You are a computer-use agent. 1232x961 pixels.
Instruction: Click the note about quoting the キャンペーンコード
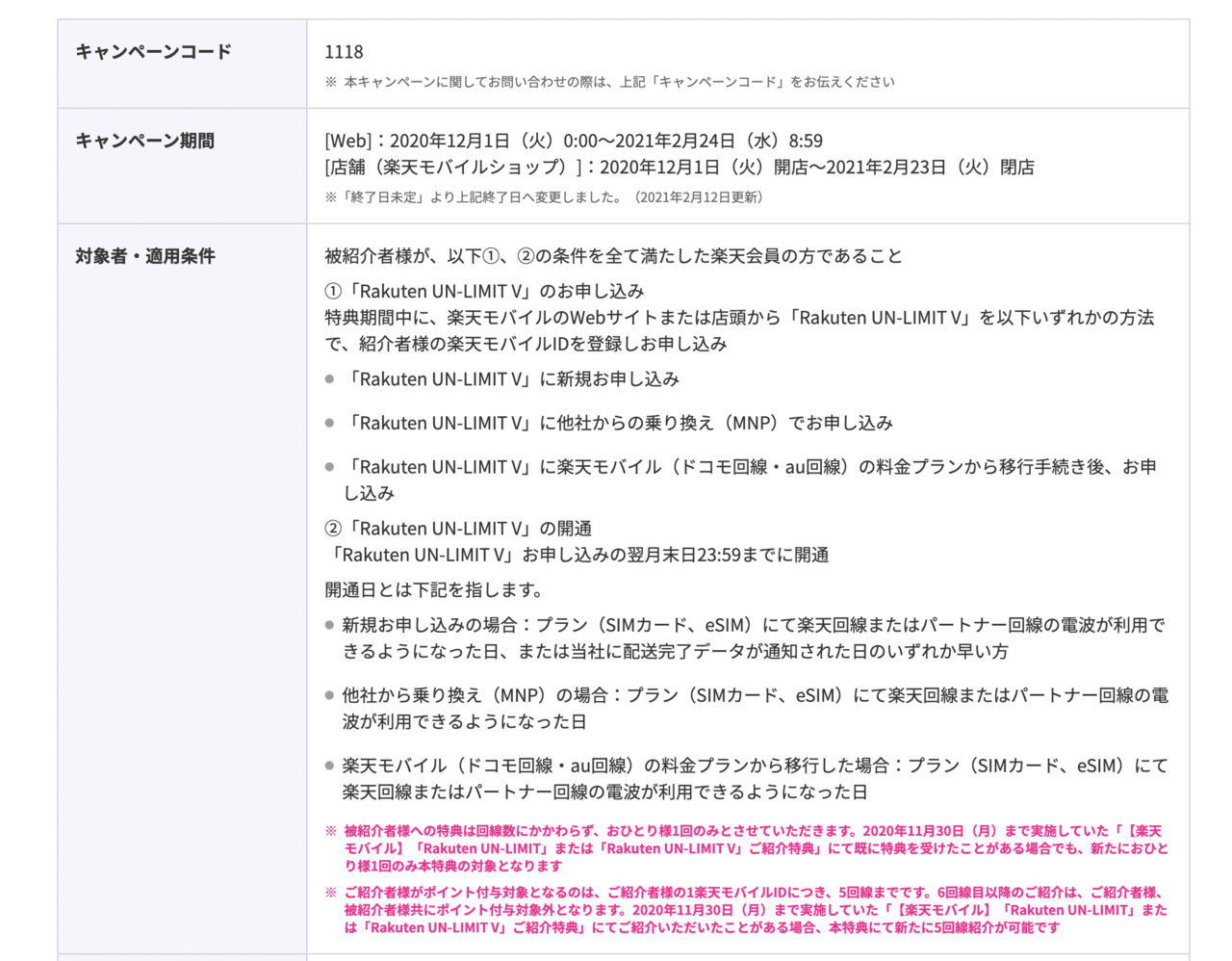point(609,82)
